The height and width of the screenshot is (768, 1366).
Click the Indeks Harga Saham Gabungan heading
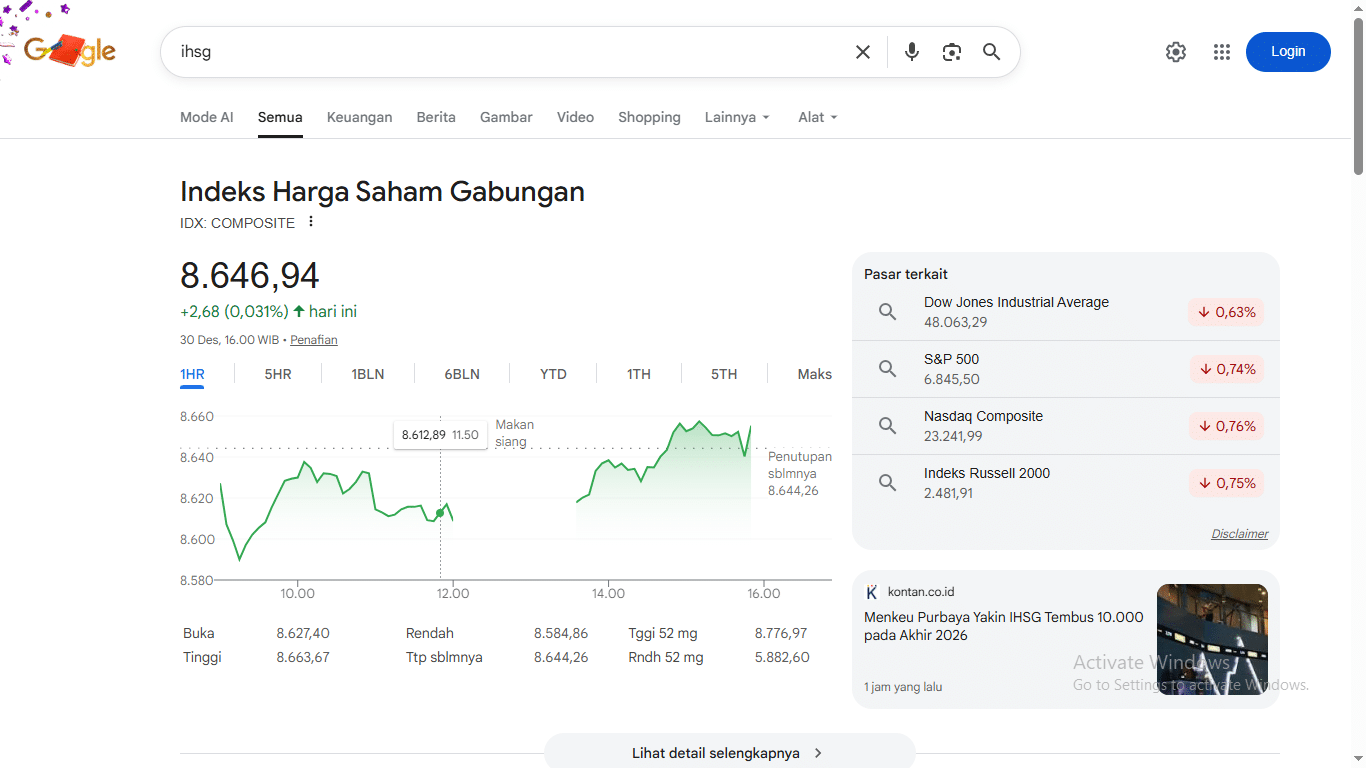tap(382, 191)
